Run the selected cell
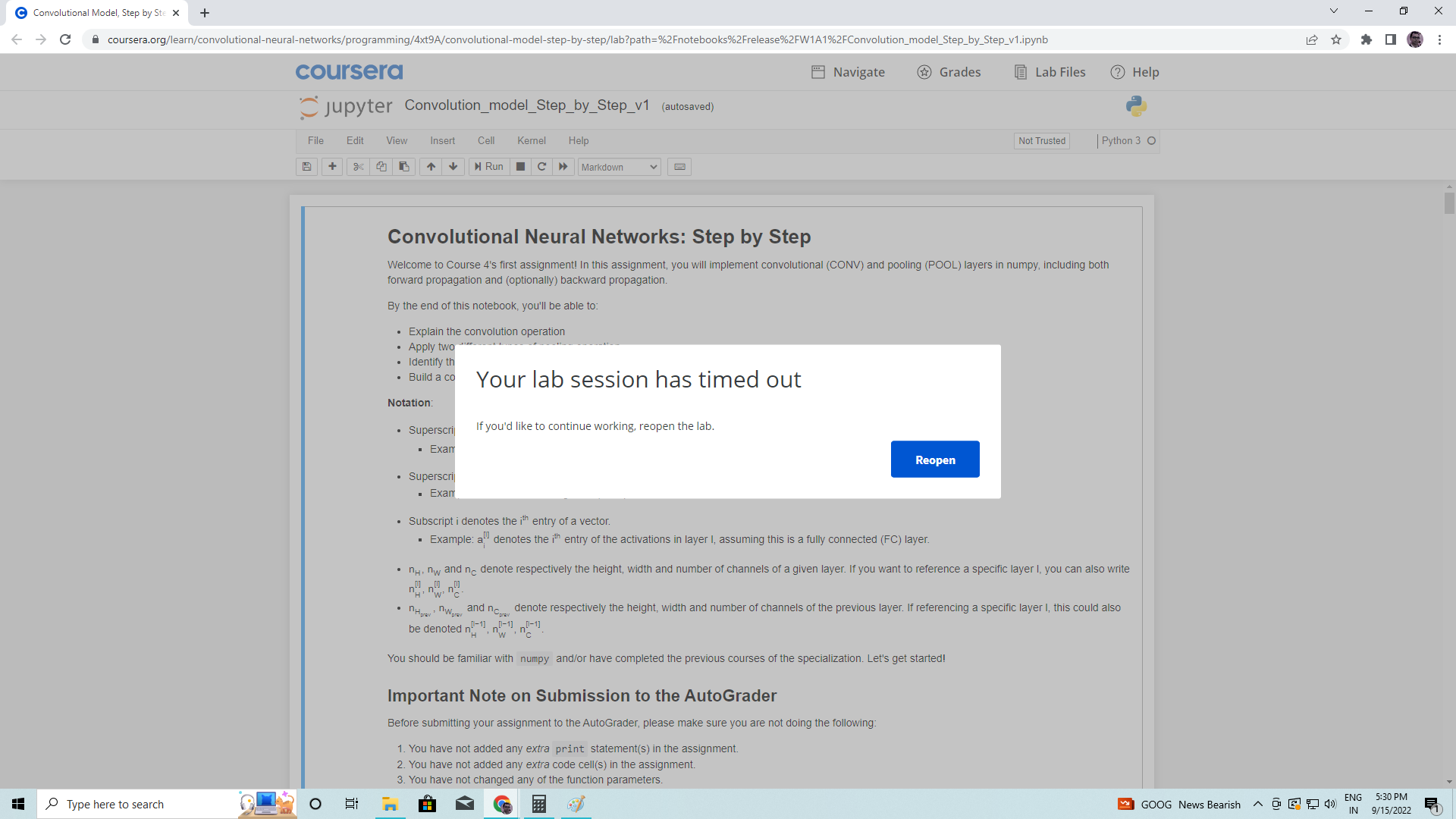 pos(489,167)
